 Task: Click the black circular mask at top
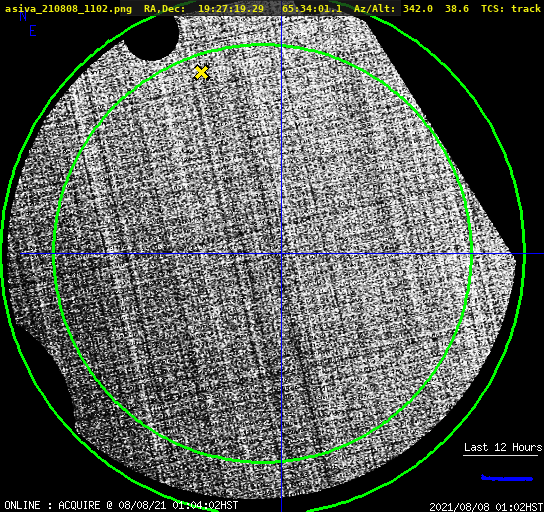point(152,37)
